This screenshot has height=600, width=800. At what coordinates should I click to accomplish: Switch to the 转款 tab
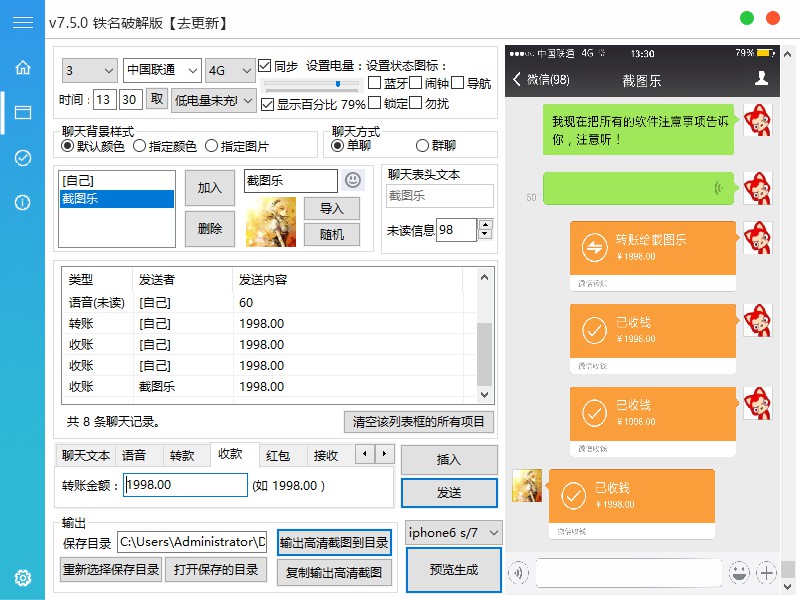182,455
